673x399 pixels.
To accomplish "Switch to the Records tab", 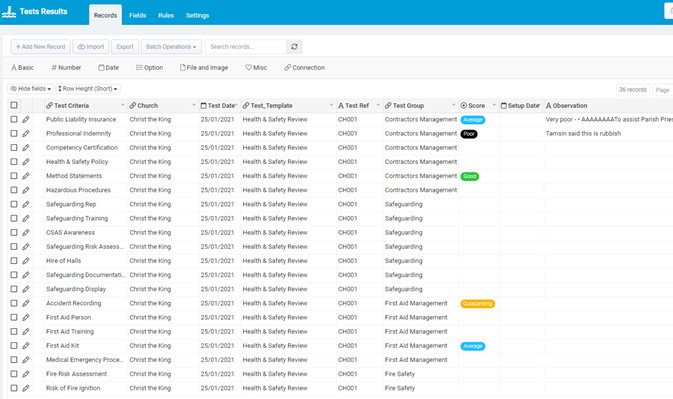I will tap(105, 15).
